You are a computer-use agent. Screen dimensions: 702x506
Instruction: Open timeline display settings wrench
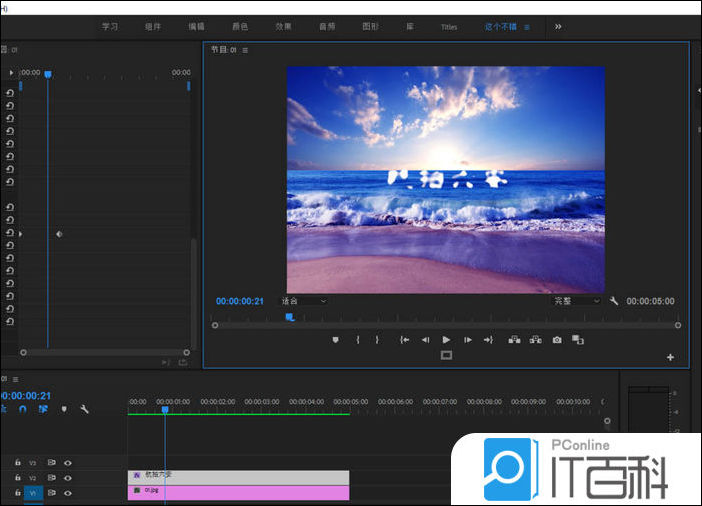(x=84, y=409)
